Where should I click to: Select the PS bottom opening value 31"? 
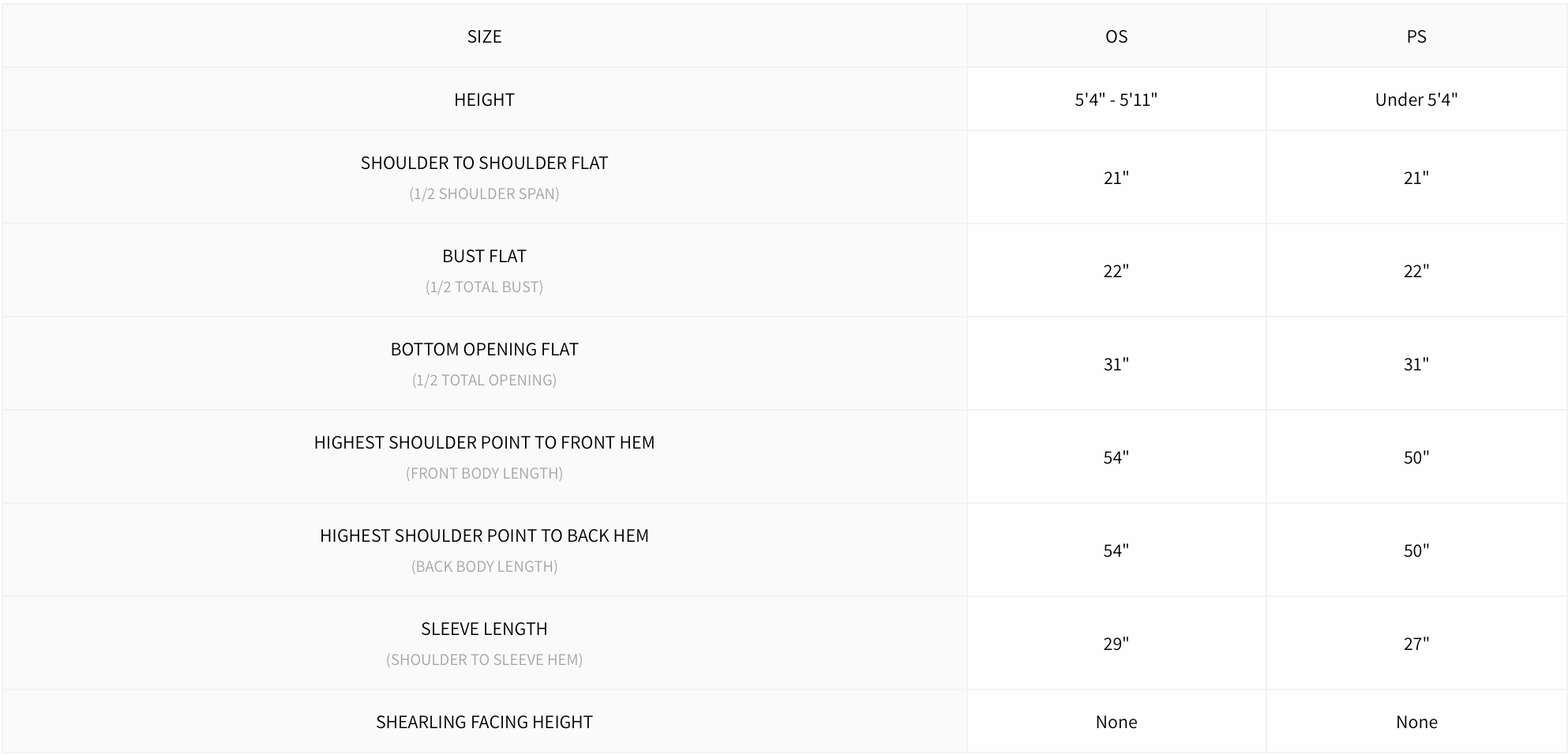1416,364
